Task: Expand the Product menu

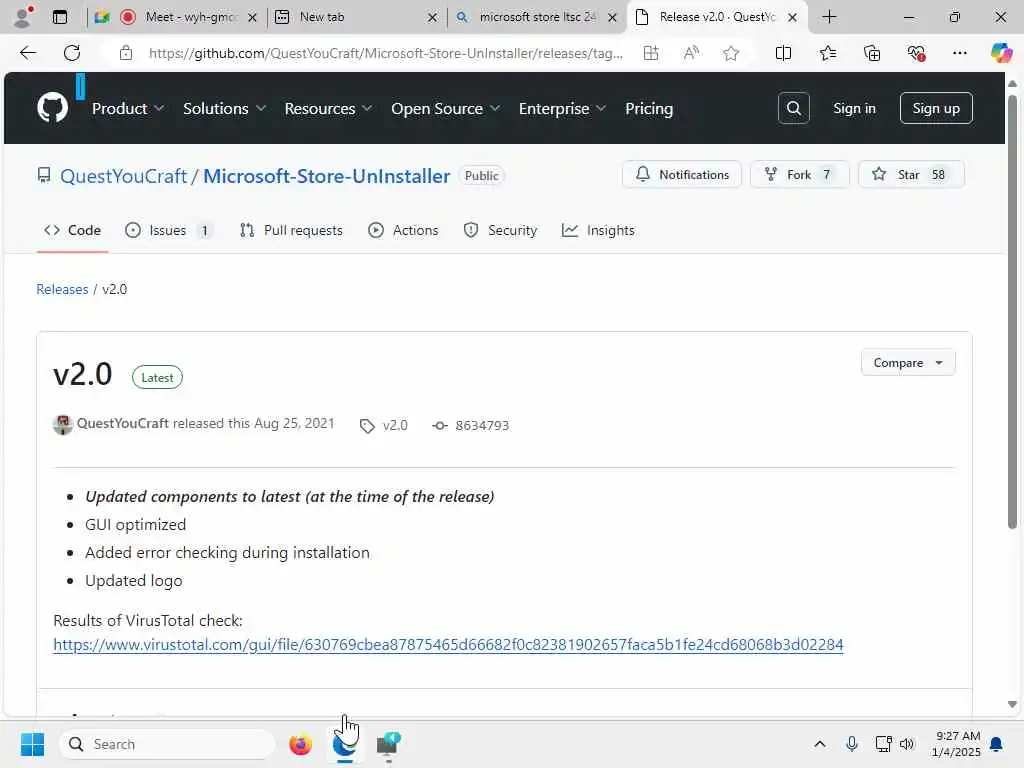Action: pos(127,108)
